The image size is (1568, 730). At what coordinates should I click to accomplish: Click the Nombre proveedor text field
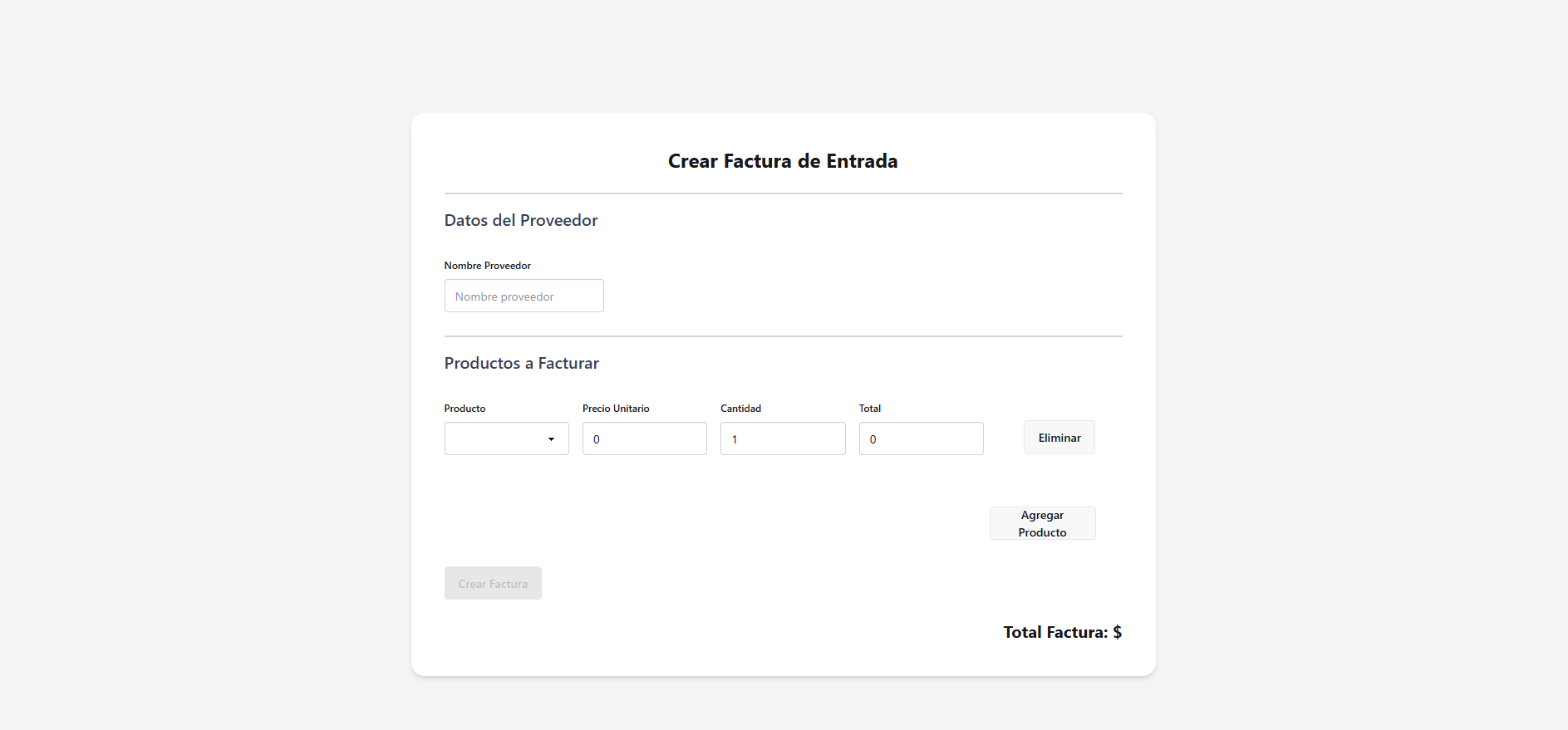tap(523, 296)
